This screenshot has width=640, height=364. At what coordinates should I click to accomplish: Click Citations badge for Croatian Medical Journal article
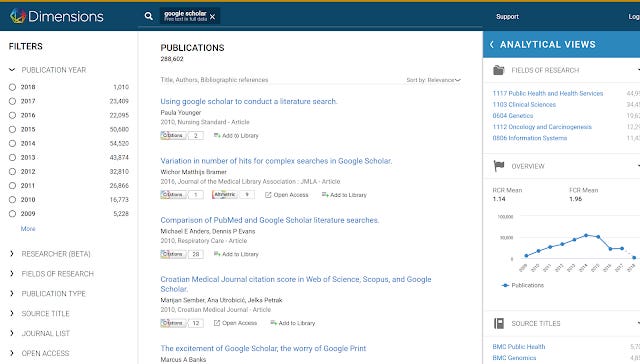[x=182, y=323]
